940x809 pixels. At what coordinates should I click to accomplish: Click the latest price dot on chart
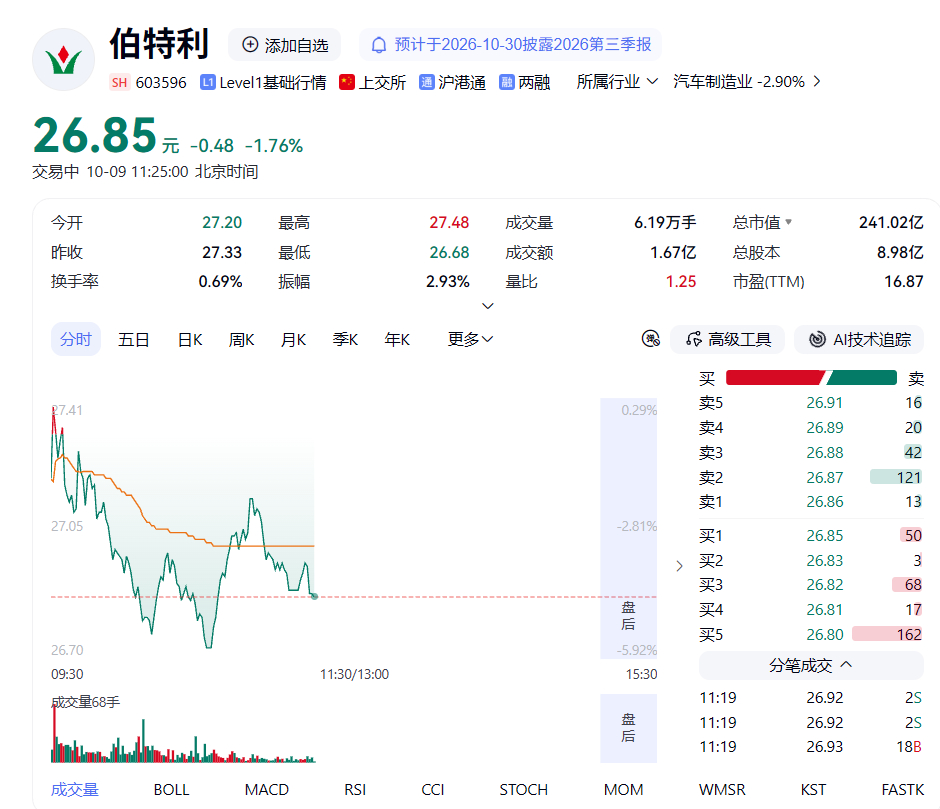pyautogui.click(x=315, y=596)
